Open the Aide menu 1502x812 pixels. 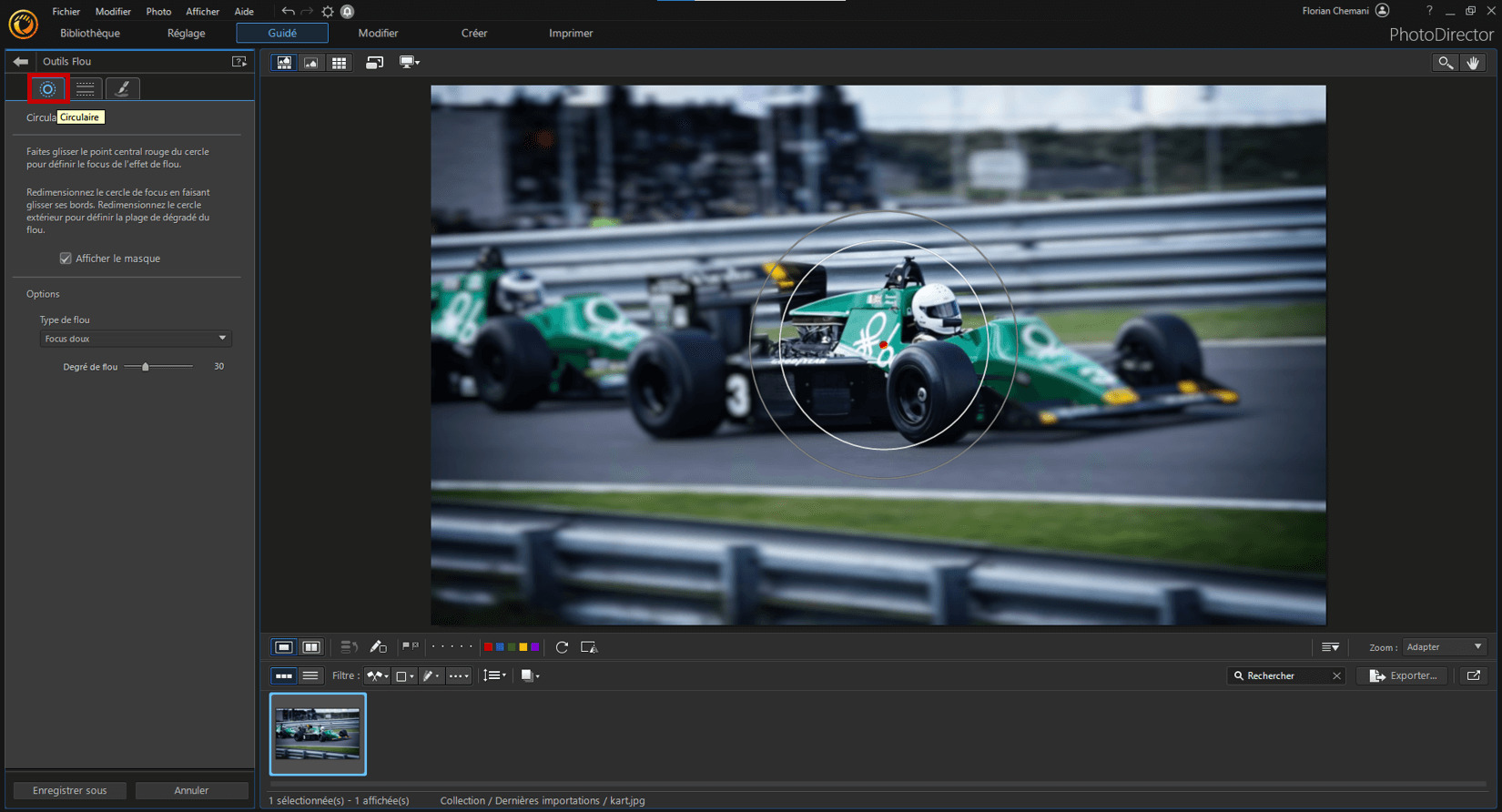click(x=244, y=11)
